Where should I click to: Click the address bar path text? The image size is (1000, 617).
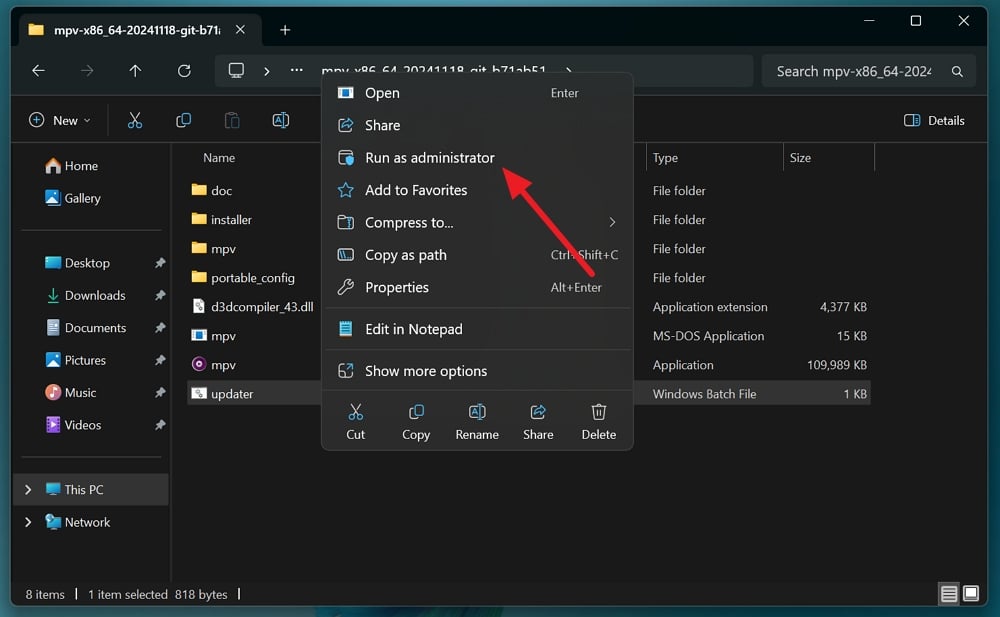434,70
